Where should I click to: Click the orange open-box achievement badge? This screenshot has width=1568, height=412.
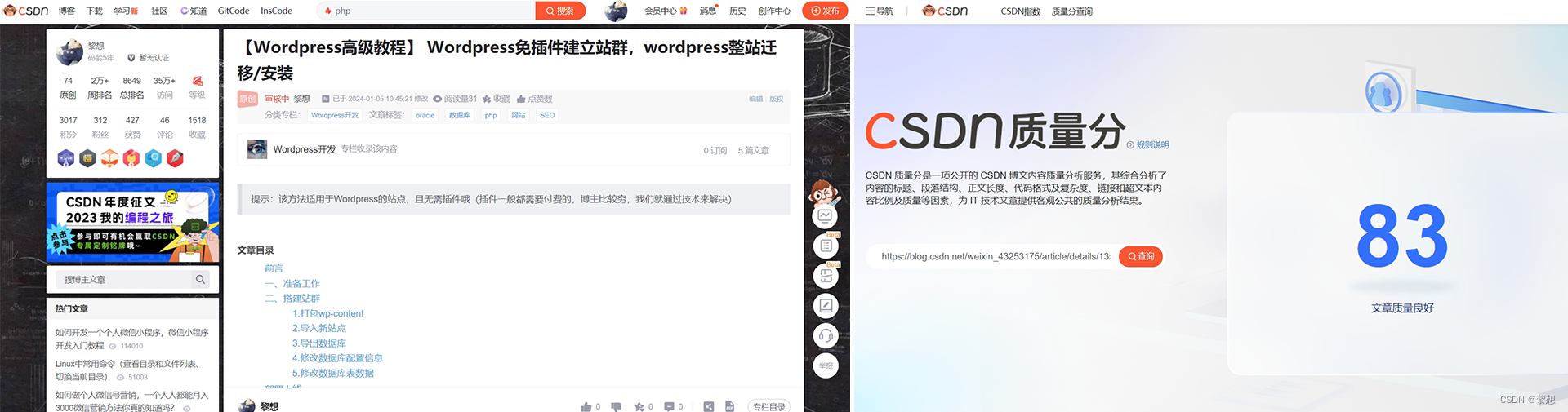pyautogui.click(x=109, y=158)
